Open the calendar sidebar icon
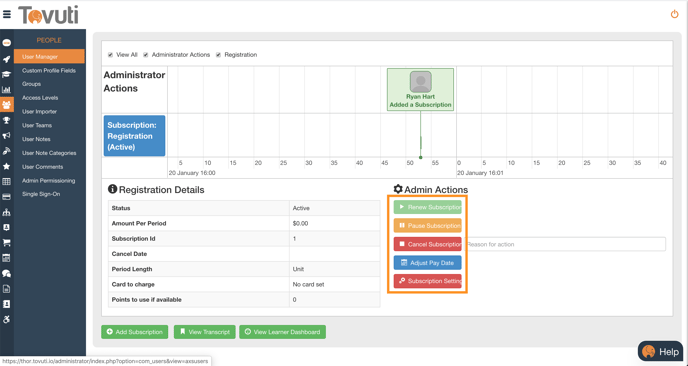688x366 pixels. click(x=7, y=258)
